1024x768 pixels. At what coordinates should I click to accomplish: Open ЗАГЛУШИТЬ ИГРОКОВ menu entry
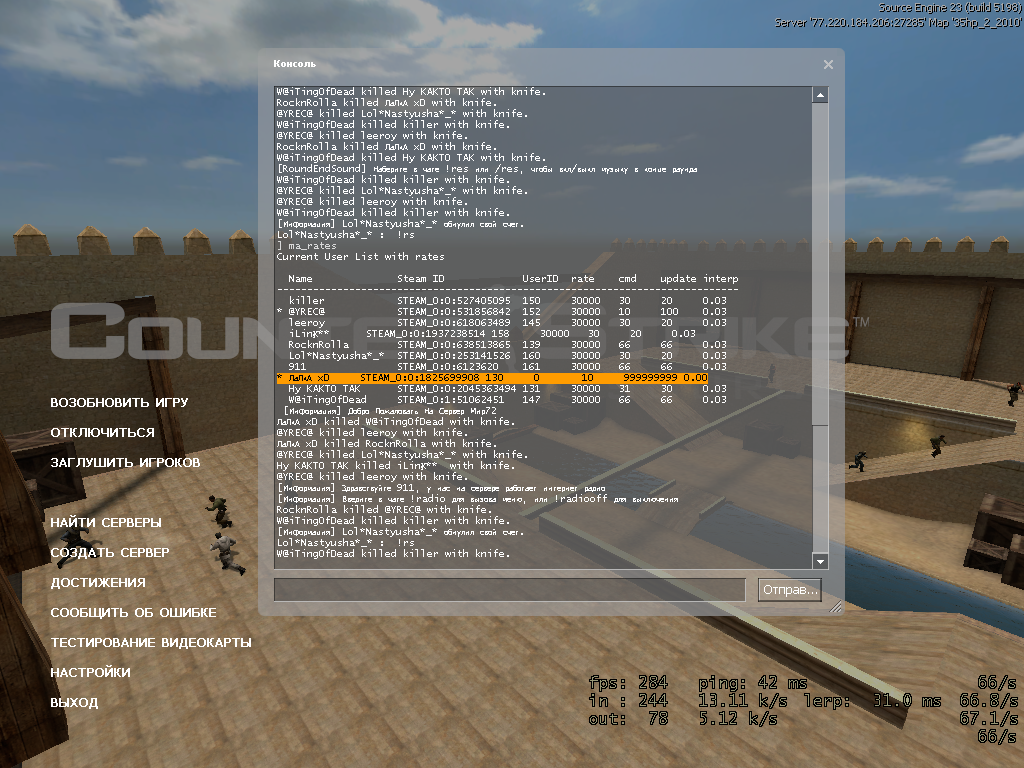(x=125, y=462)
